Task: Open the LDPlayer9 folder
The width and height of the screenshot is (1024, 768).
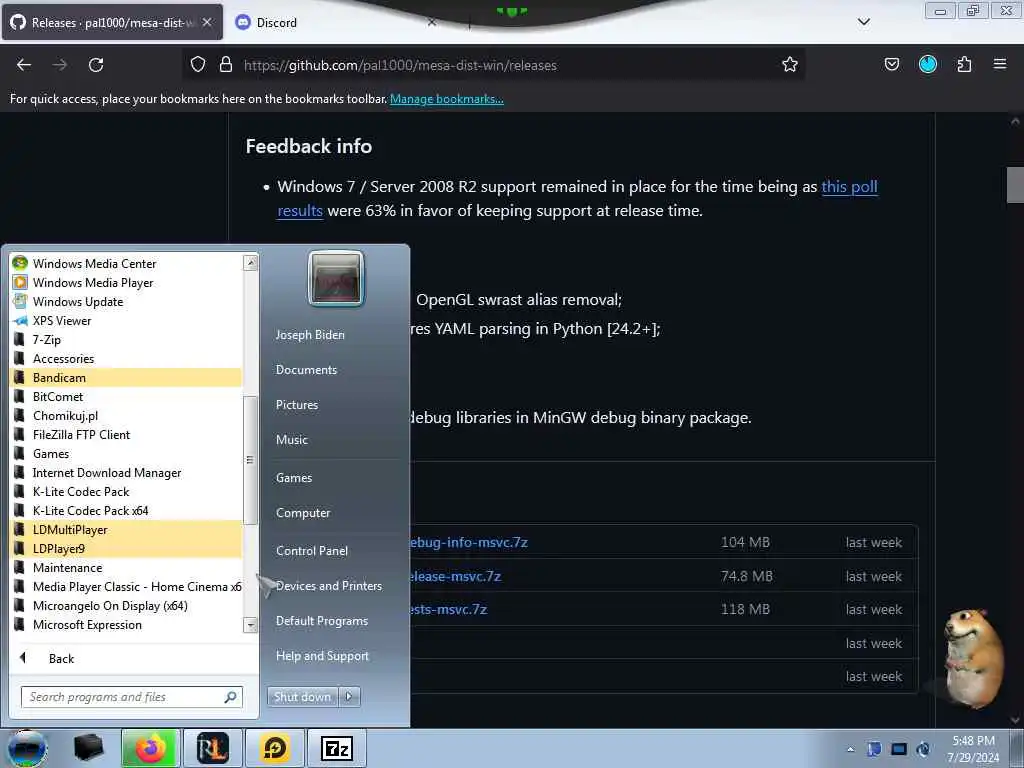Action: (x=126, y=549)
